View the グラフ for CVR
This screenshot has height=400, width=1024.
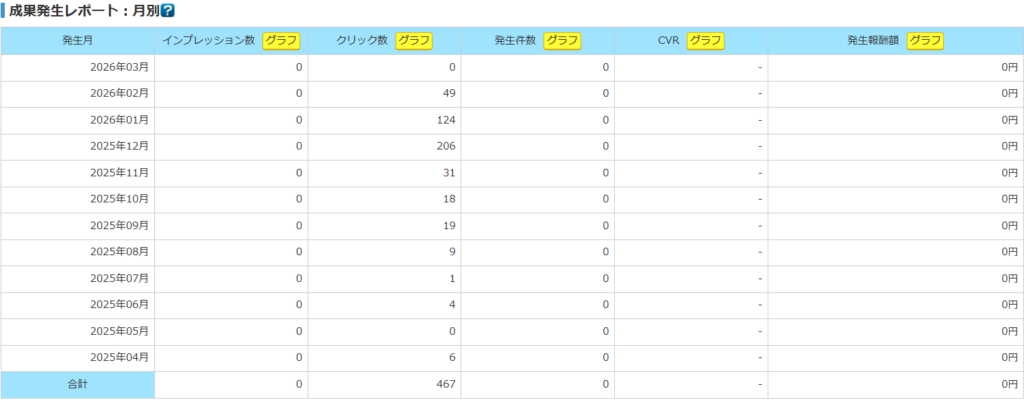pyautogui.click(x=706, y=41)
